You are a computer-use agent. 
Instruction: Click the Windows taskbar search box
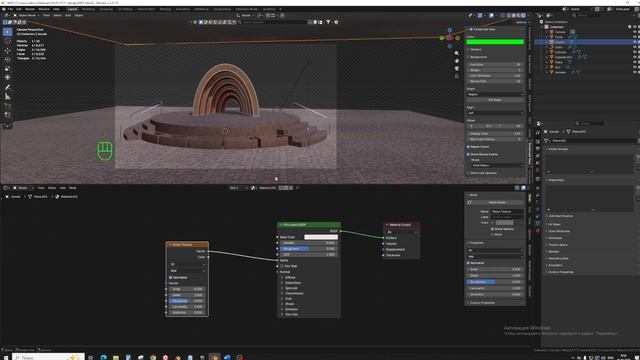[x=48, y=357]
